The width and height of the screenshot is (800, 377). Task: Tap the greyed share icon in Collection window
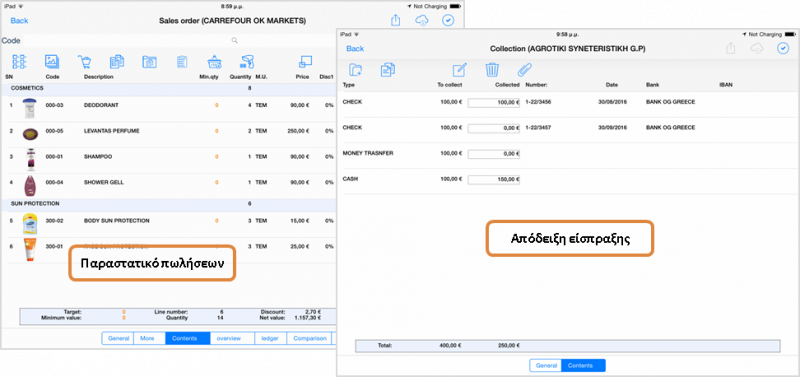tap(731, 48)
